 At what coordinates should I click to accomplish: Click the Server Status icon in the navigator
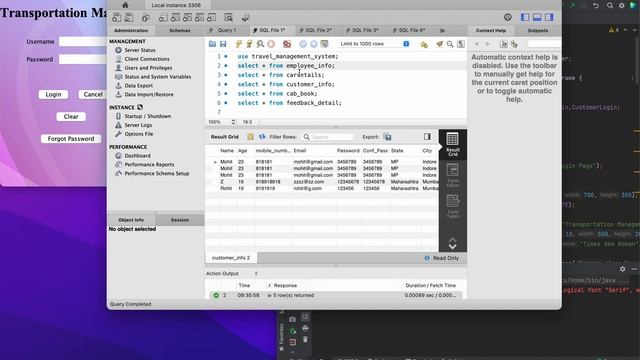(118, 50)
